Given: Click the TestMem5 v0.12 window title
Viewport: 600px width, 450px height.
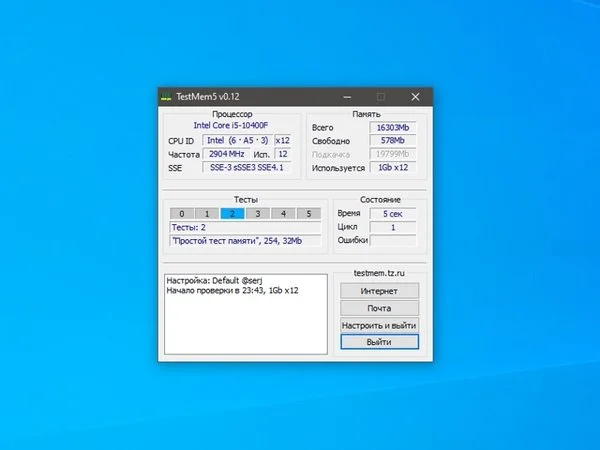Looking at the screenshot, I should [208, 97].
